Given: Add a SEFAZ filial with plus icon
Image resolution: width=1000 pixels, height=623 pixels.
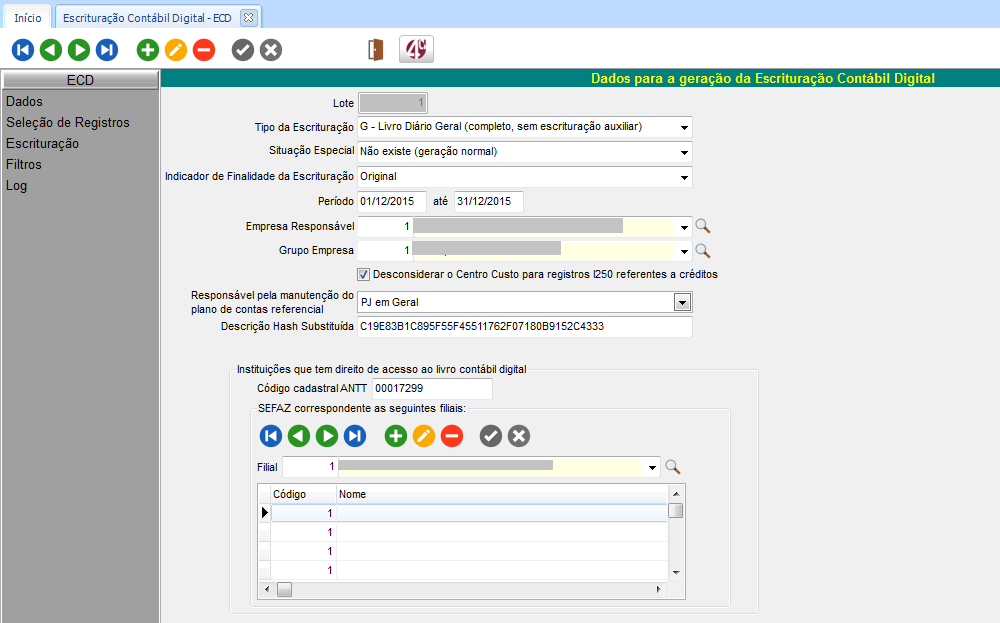Looking at the screenshot, I should [x=396, y=436].
